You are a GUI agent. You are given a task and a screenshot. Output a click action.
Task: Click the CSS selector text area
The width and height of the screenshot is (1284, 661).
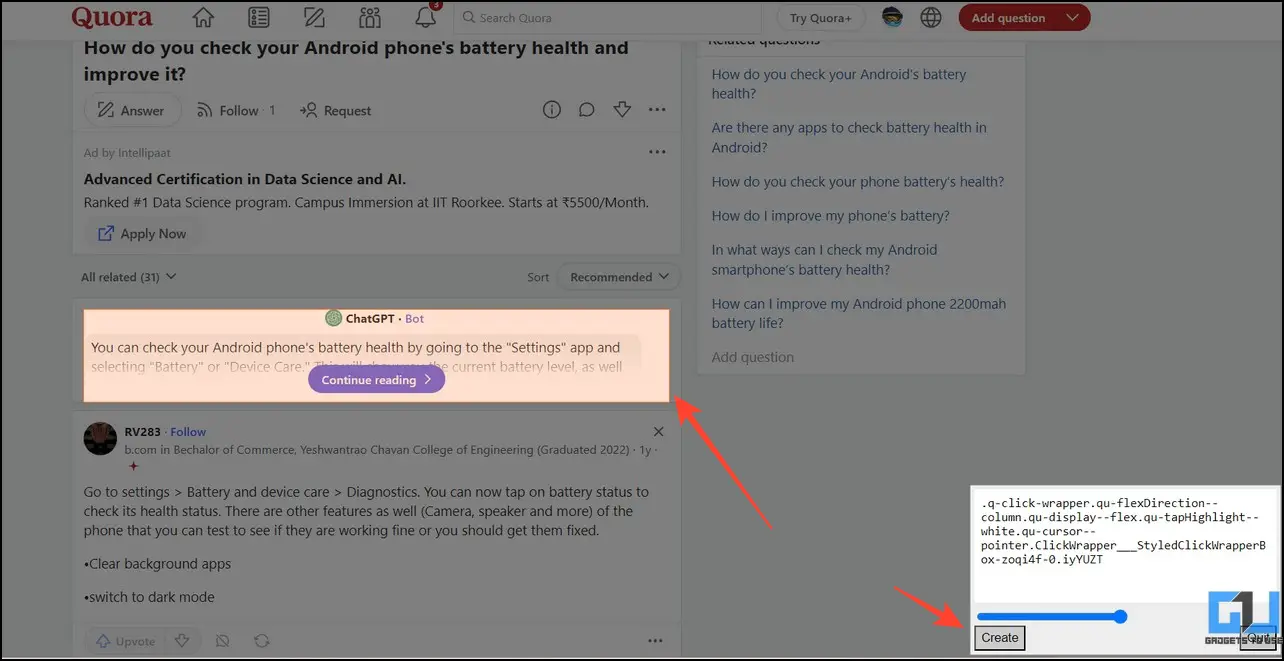(x=1125, y=546)
